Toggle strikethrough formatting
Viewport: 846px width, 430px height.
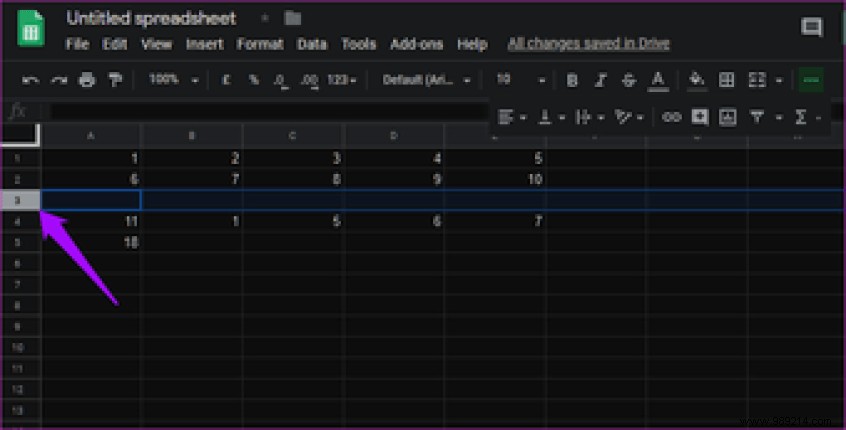point(629,80)
